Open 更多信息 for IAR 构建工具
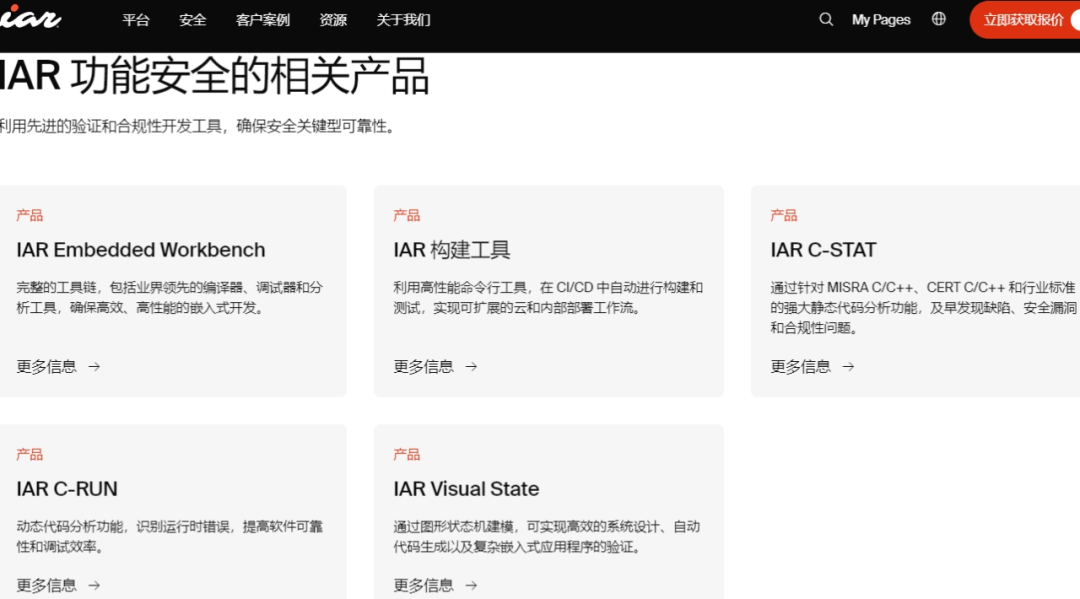This screenshot has width=1080, height=599. pyautogui.click(x=435, y=367)
